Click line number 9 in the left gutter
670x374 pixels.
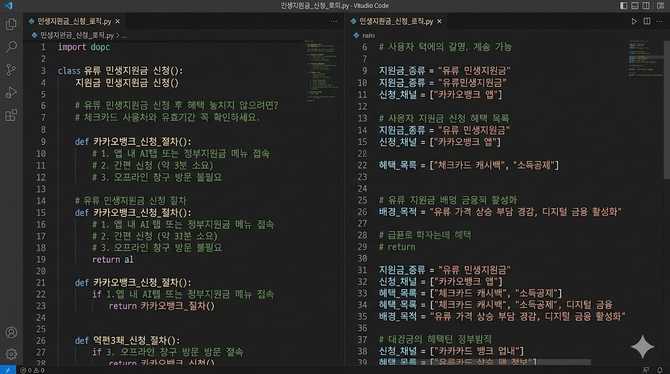pyautogui.click(x=43, y=141)
